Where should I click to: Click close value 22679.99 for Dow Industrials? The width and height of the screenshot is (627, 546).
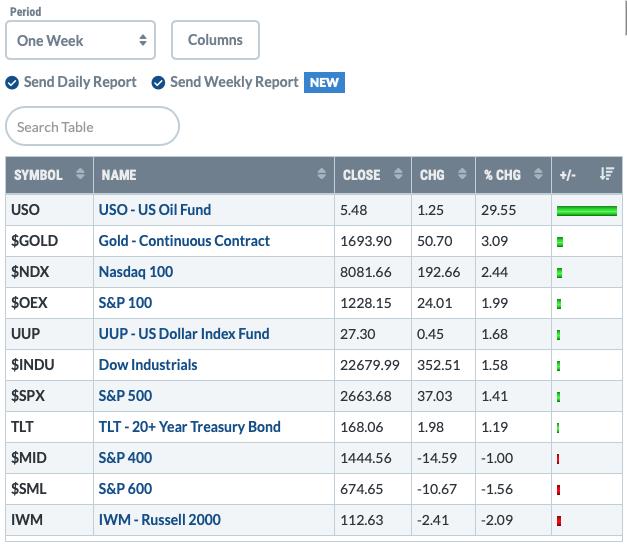[x=370, y=365]
